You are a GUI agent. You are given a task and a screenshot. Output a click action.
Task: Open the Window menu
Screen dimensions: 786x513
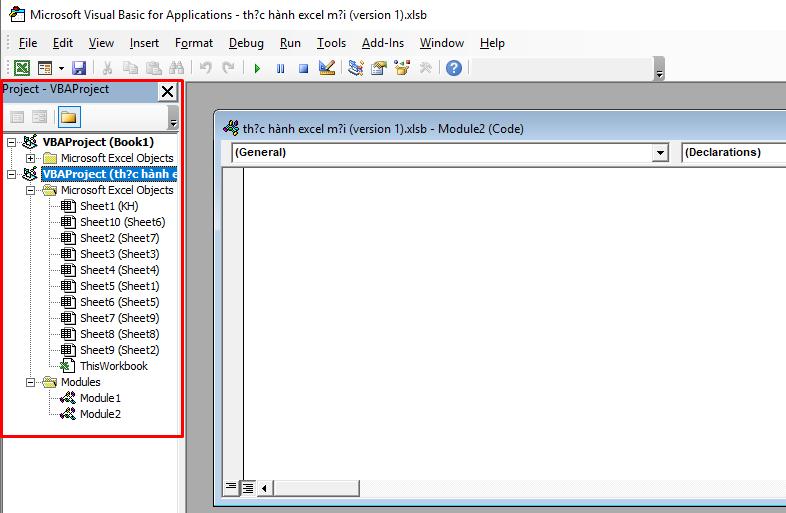click(x=442, y=43)
